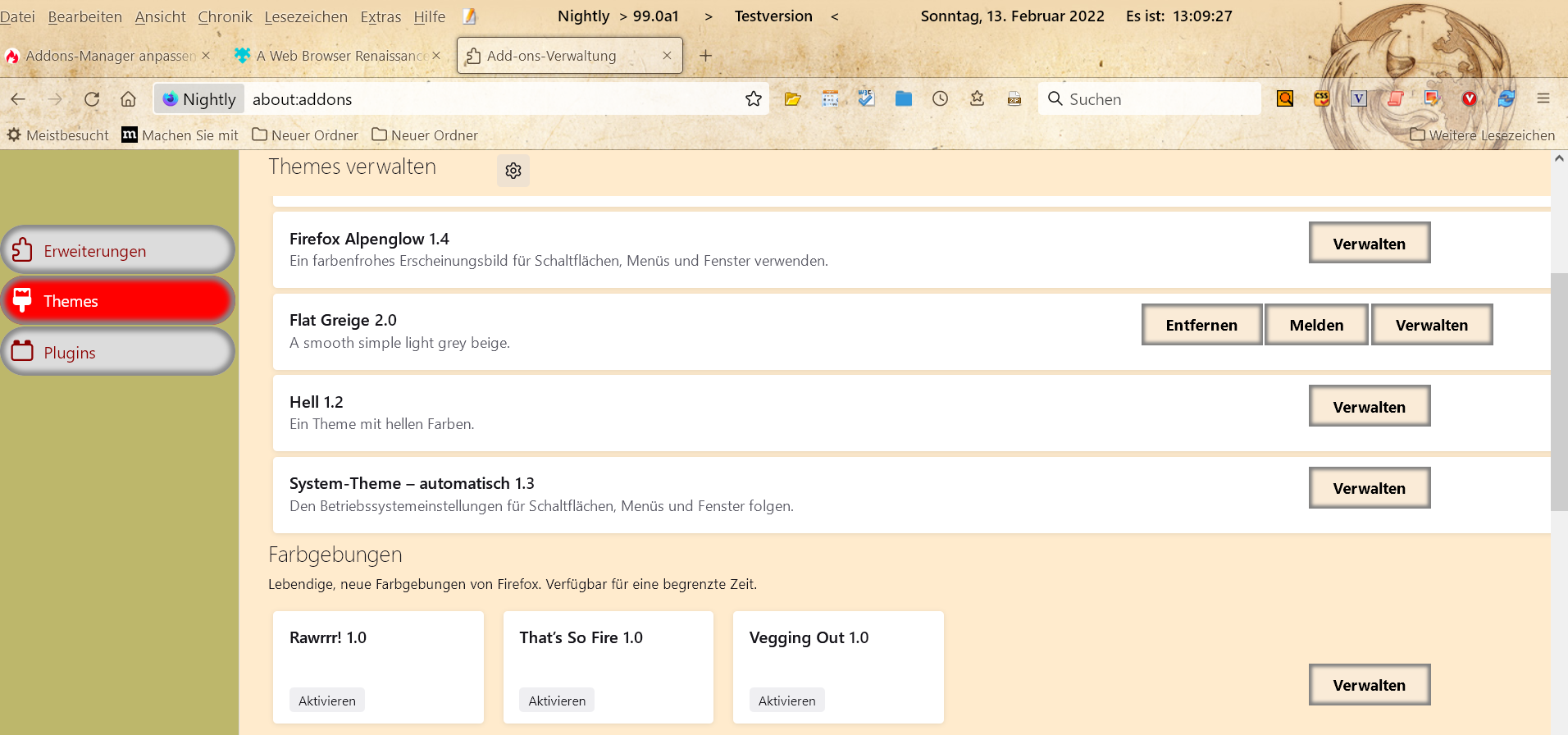Click the blue folder toolbar icon
1568x735 pixels.
[x=904, y=99]
